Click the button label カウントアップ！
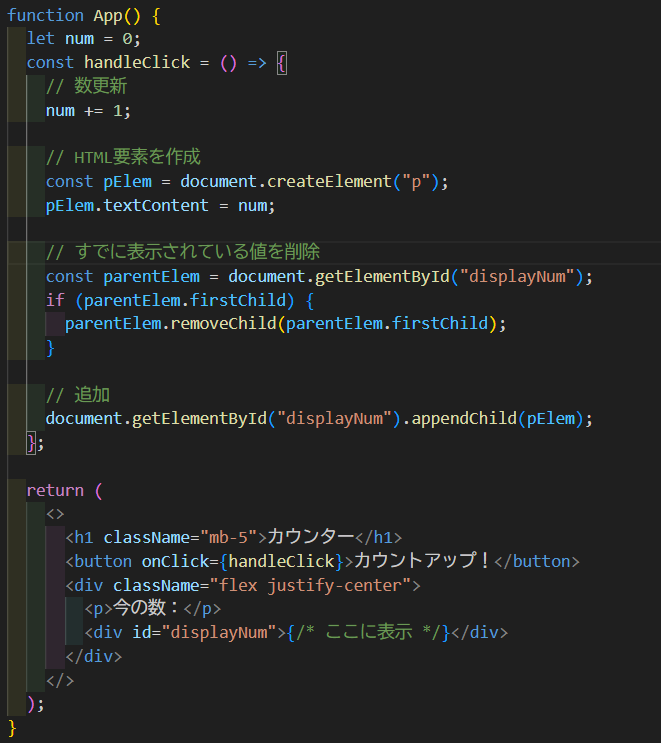 coord(422,561)
